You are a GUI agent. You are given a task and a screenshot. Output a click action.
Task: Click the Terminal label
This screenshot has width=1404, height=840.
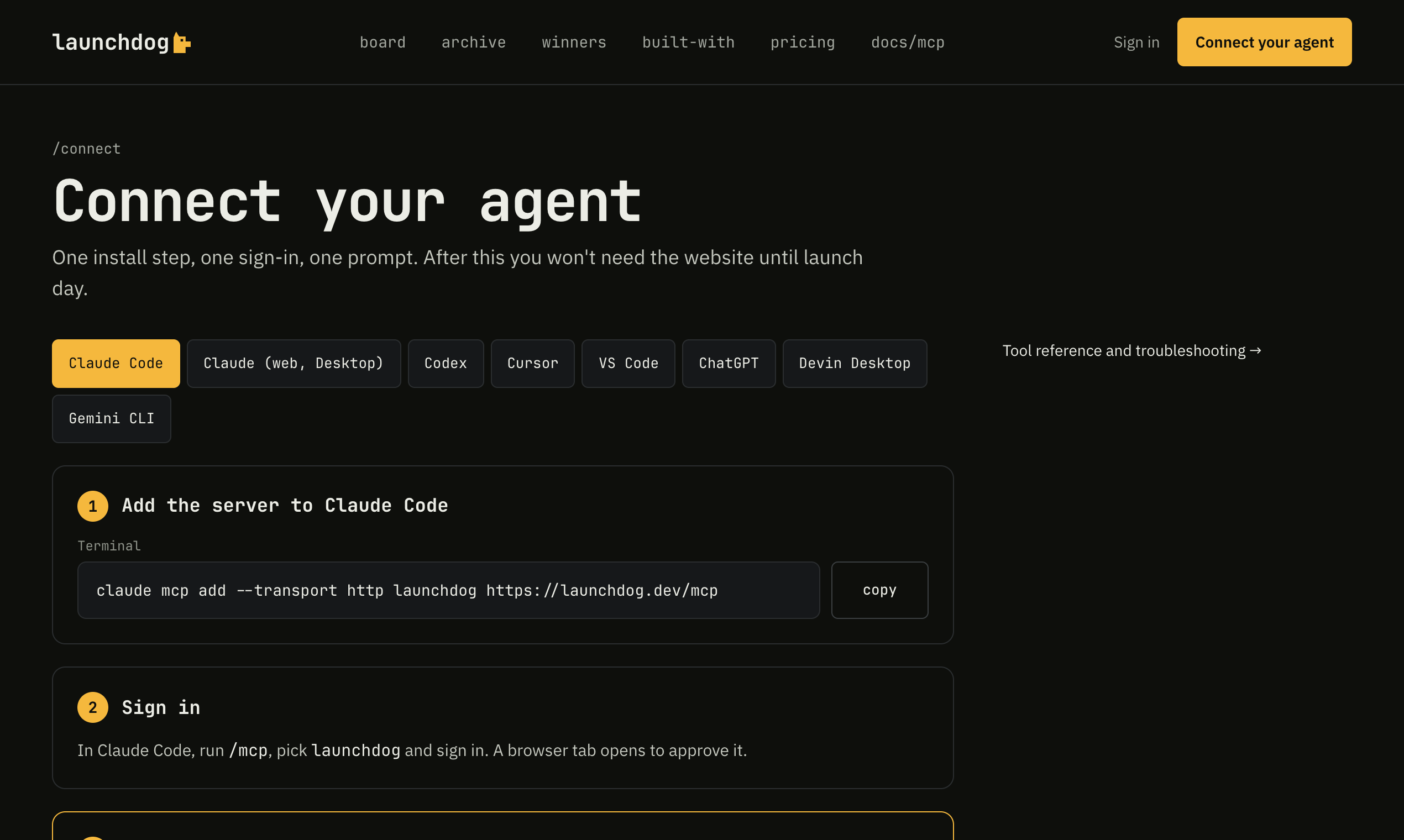click(x=109, y=545)
